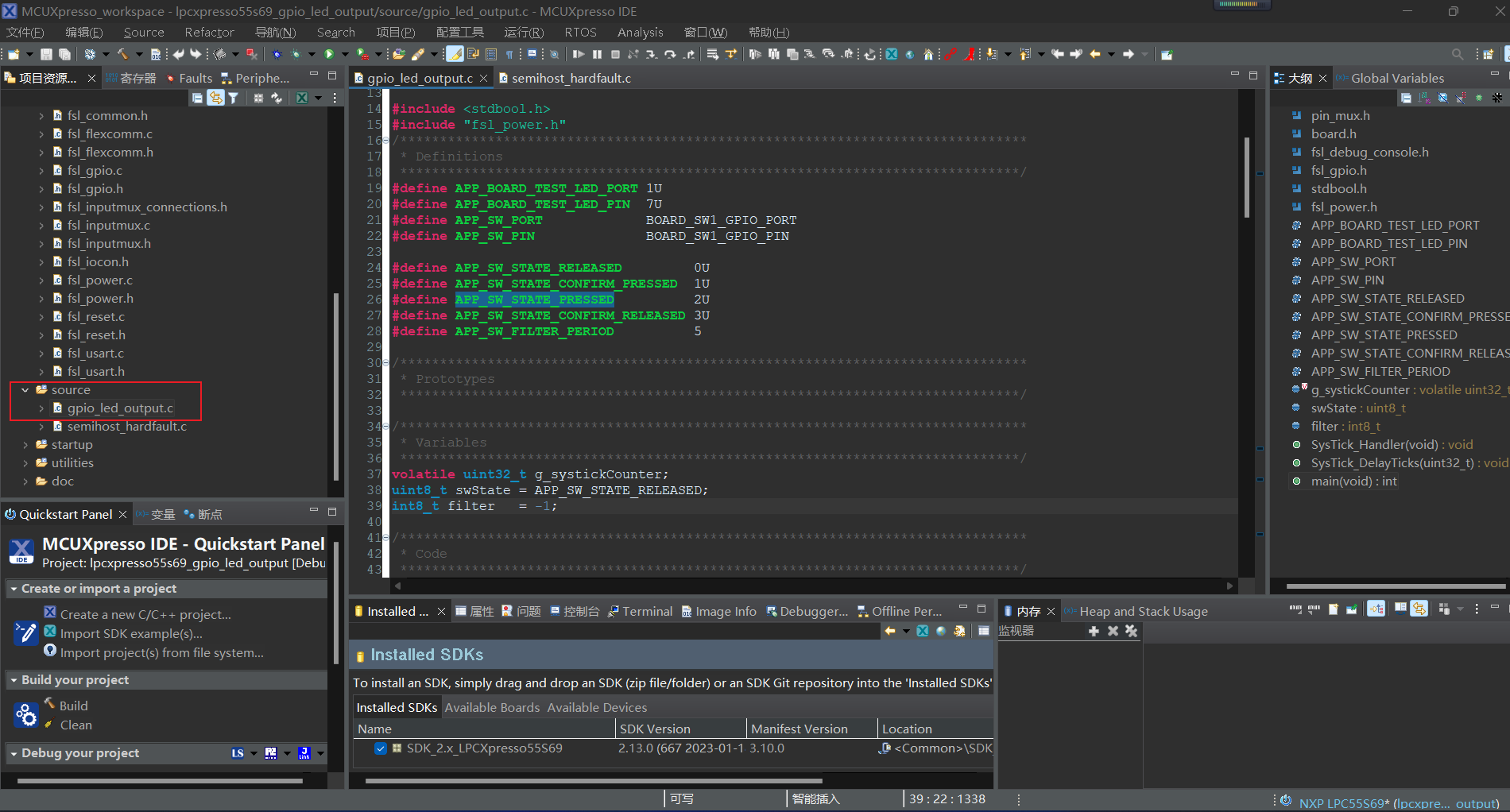1510x812 pixels.
Task: Click the Collapse All icon in the project explorer toolbar
Action: [x=197, y=98]
